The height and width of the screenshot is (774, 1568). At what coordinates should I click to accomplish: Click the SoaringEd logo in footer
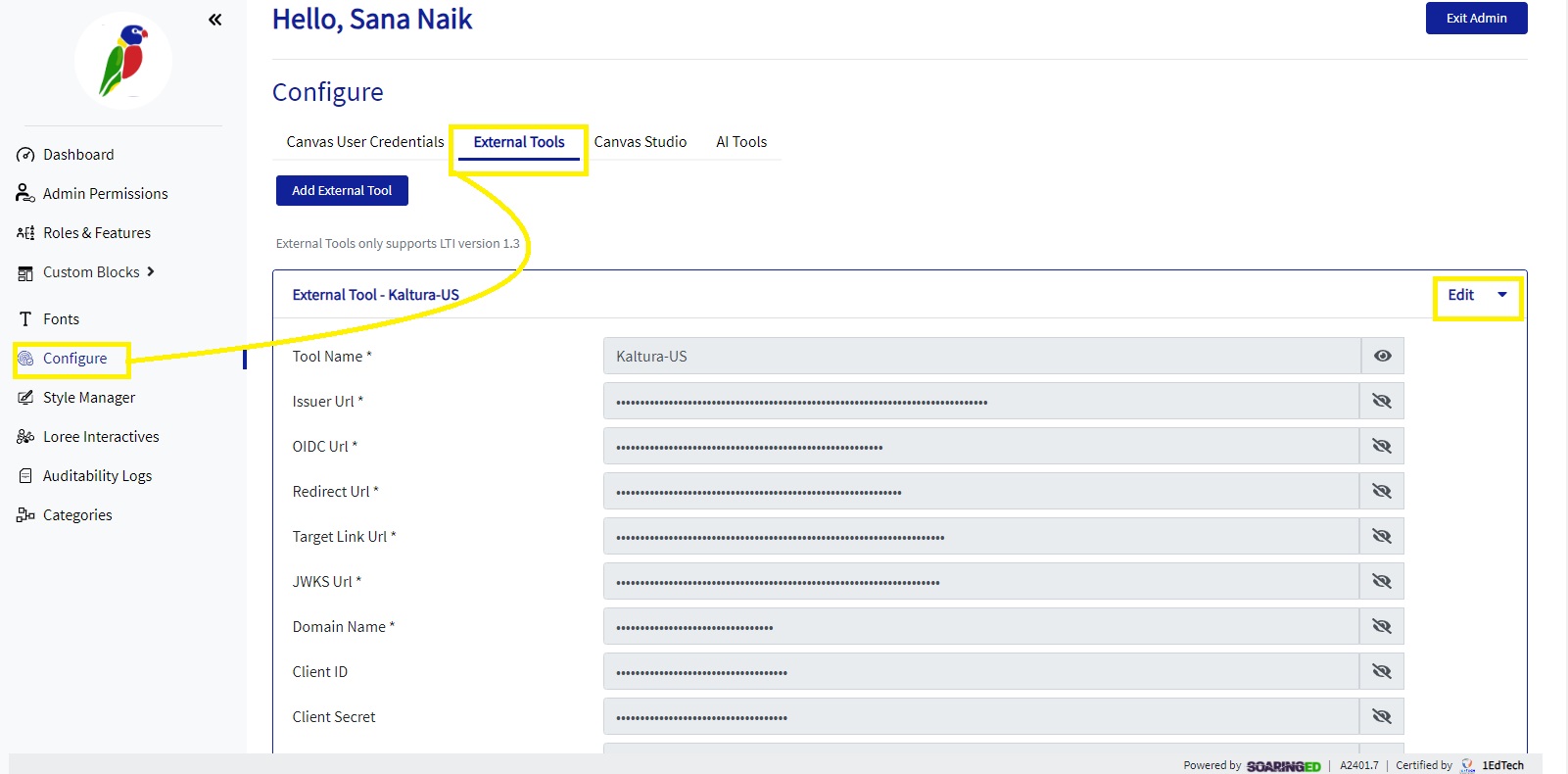(x=1283, y=766)
